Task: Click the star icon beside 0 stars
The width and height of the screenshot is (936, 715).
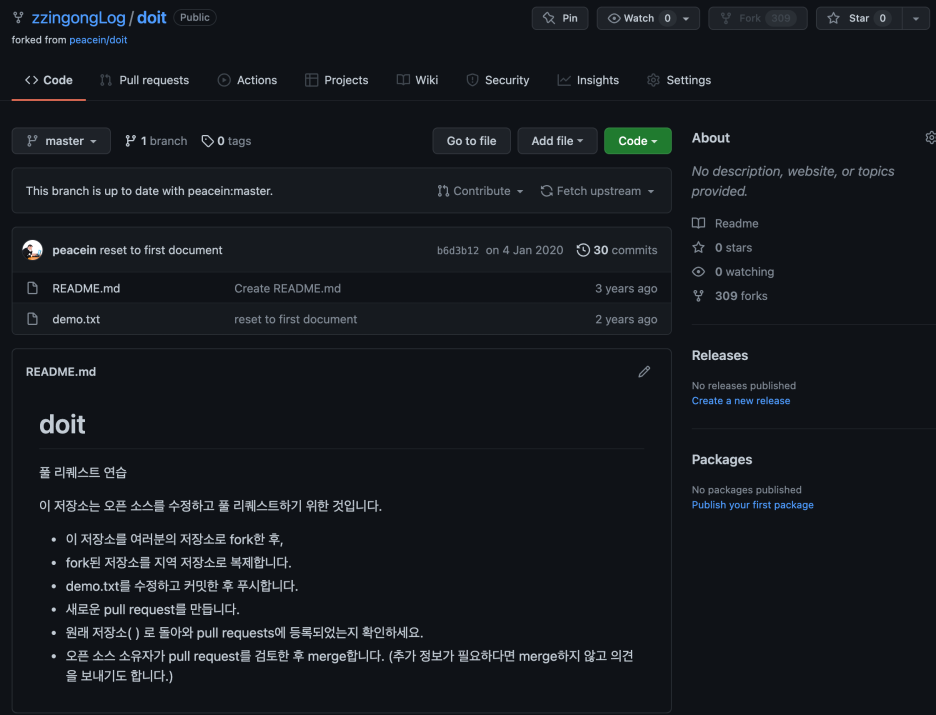Action: pyautogui.click(x=698, y=247)
